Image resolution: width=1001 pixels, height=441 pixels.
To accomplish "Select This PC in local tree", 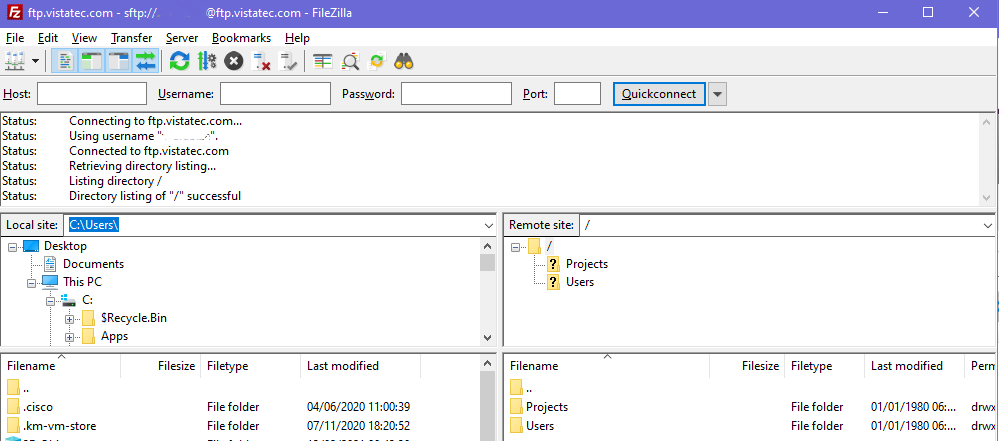I will pos(82,282).
